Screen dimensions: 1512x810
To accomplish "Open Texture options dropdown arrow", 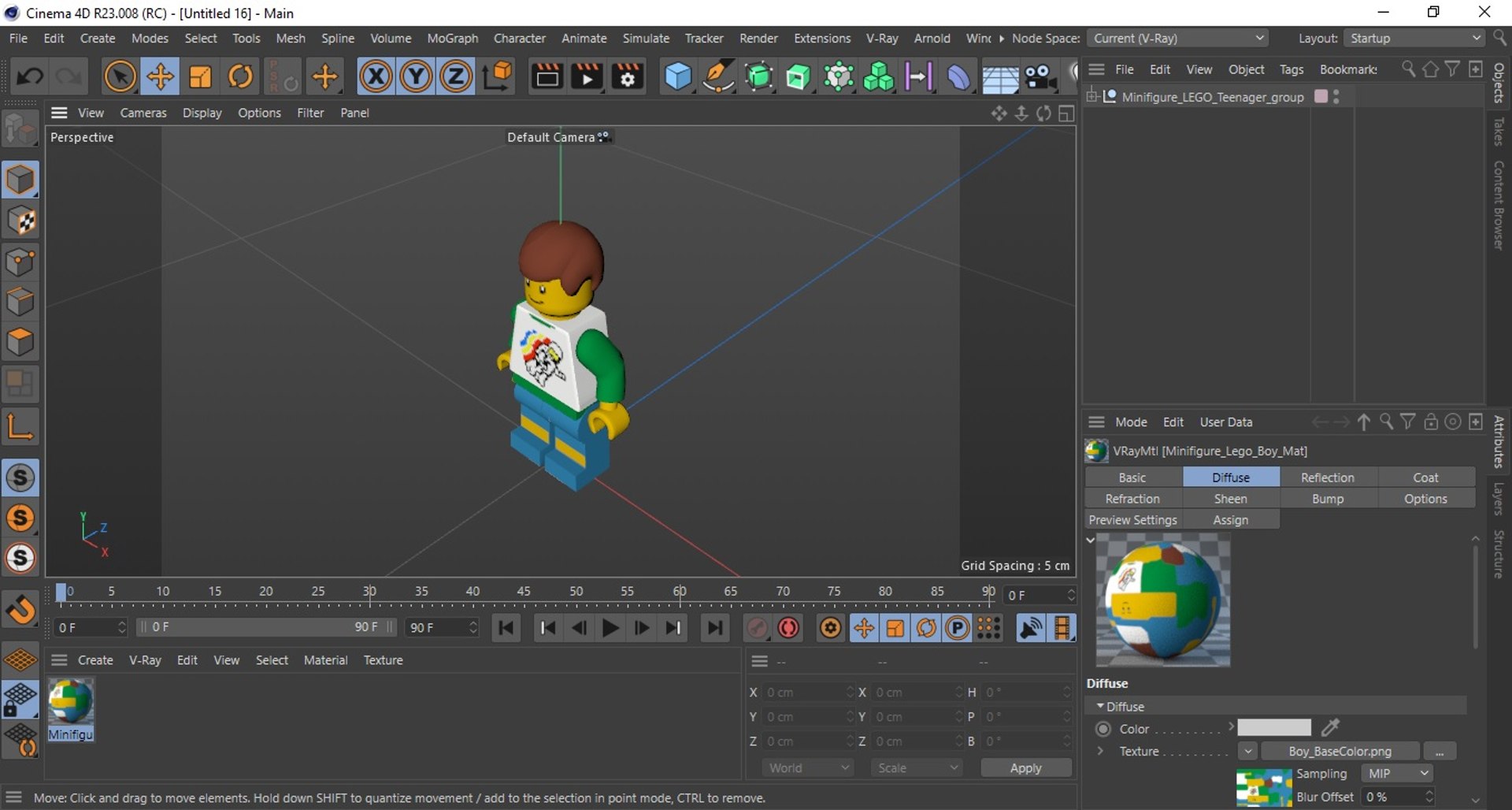I will coord(1247,752).
